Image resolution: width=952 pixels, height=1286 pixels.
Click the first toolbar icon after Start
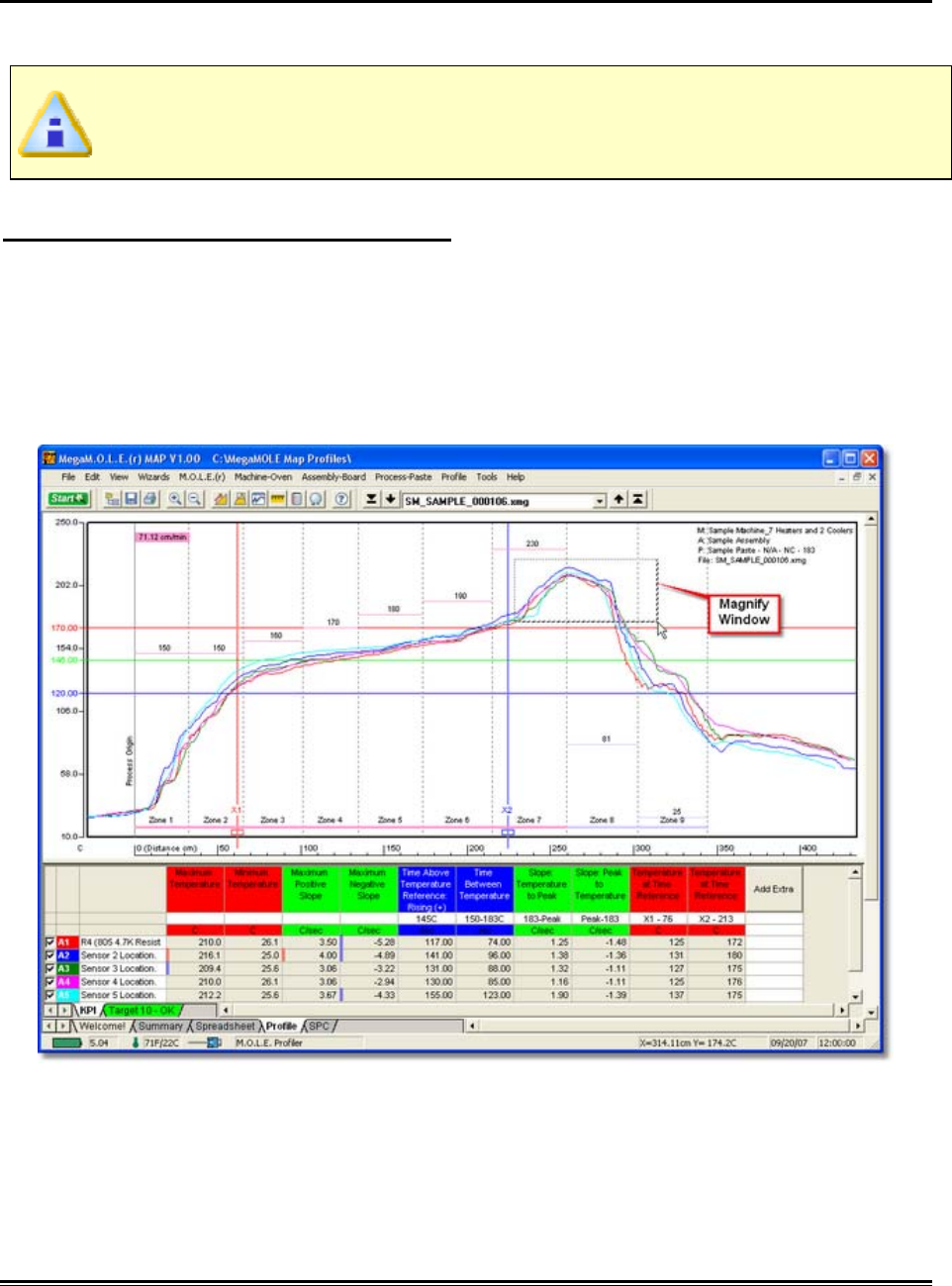(x=113, y=500)
